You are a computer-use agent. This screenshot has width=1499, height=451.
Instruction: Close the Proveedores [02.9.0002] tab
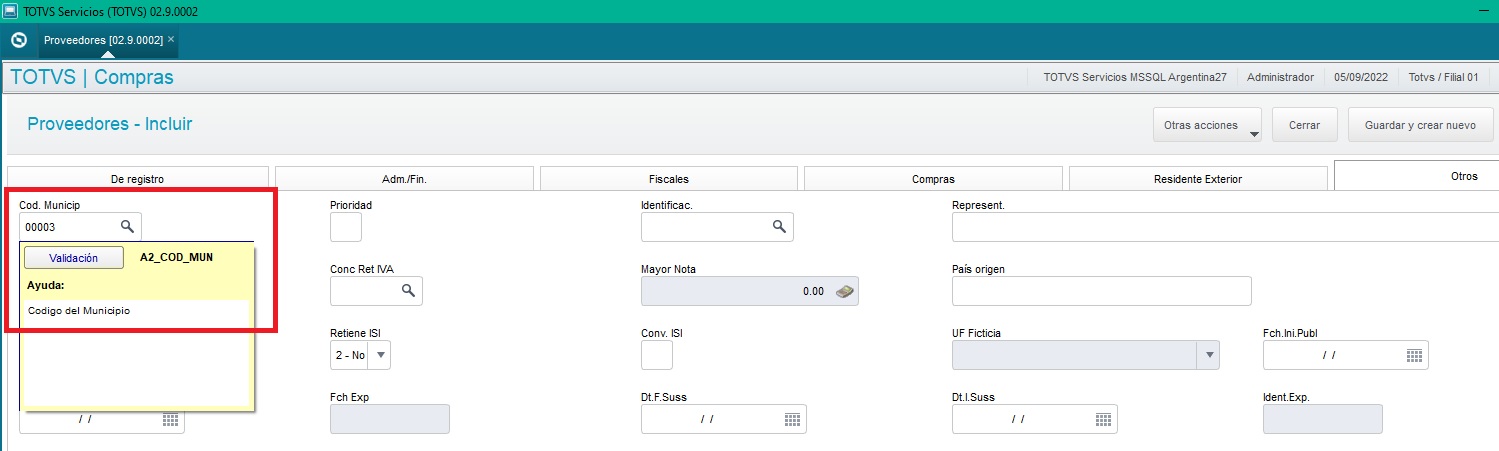(171, 39)
